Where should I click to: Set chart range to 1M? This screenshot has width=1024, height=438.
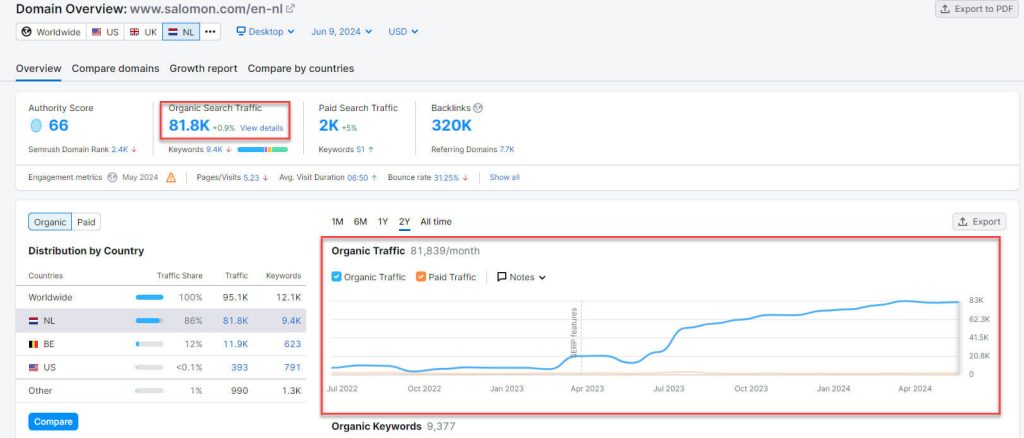pyautogui.click(x=337, y=222)
